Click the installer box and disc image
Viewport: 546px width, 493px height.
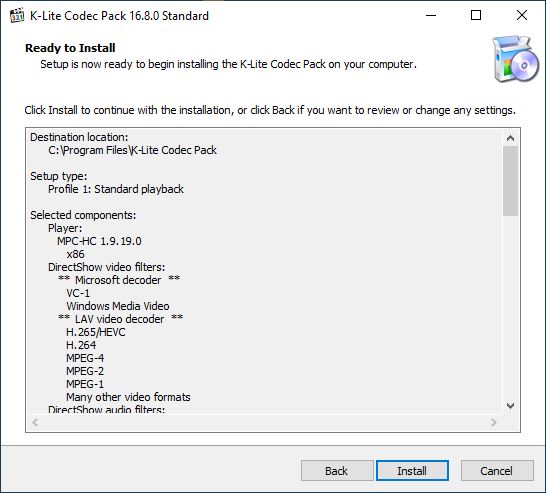click(x=515, y=58)
